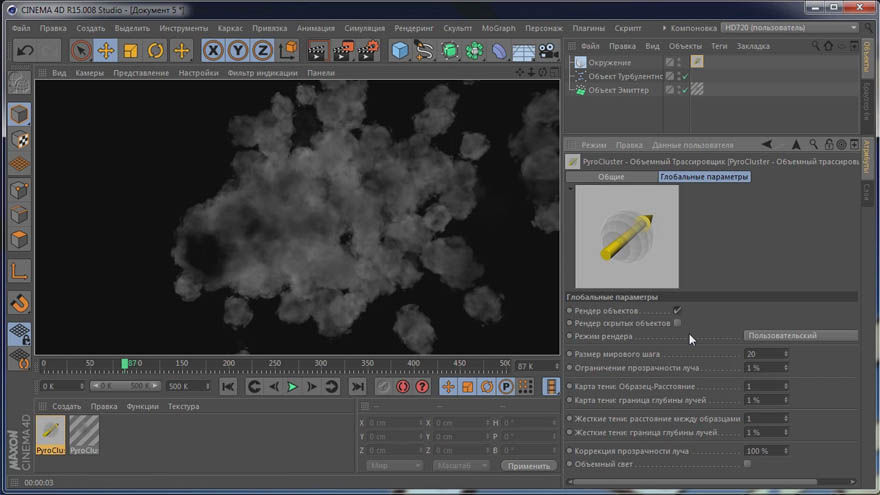Open Режим рендера dropdown Пользовательский
Image resolution: width=880 pixels, height=495 pixels.
[800, 336]
